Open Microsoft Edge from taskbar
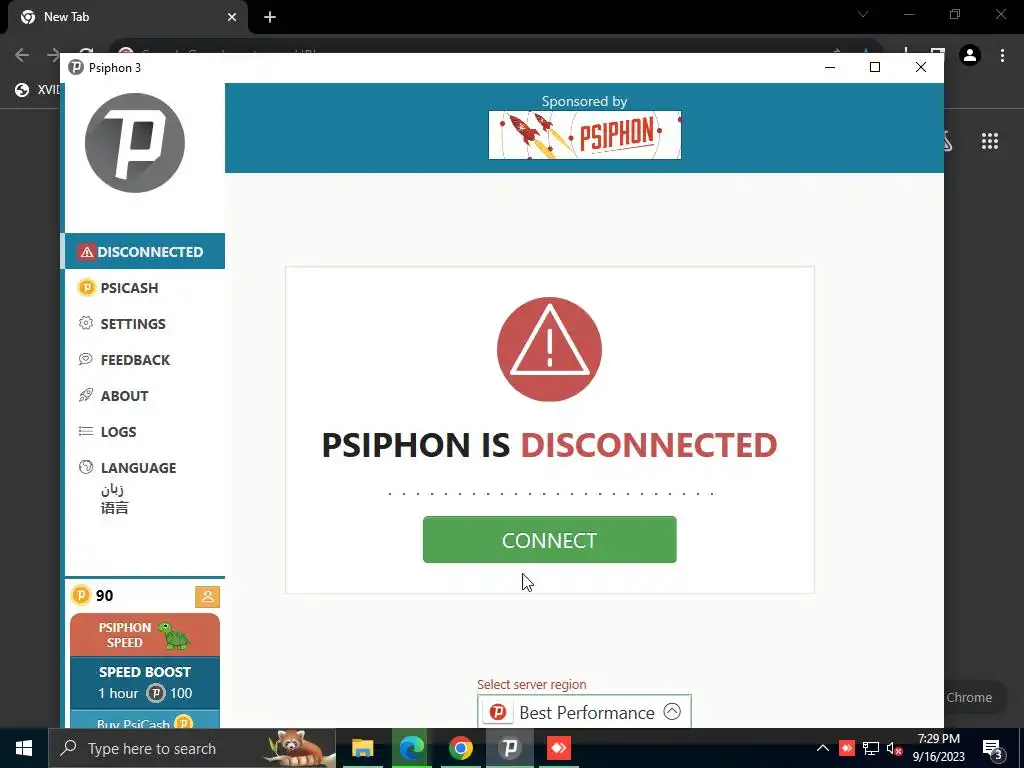Image resolution: width=1024 pixels, height=768 pixels. coord(411,748)
